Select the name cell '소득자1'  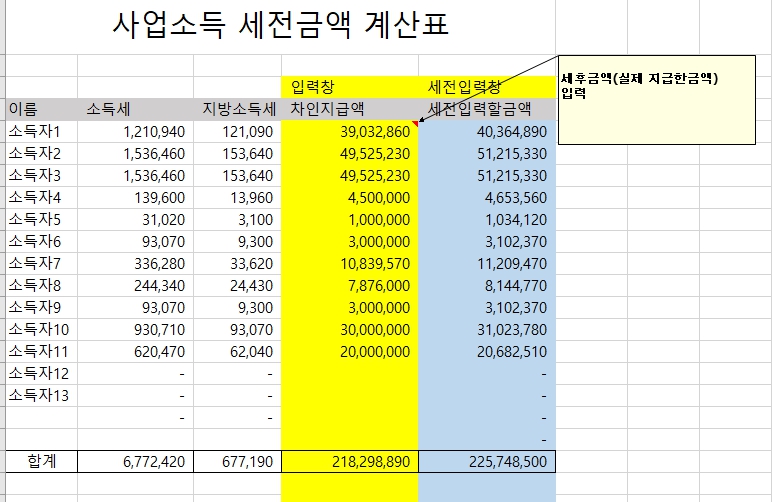(41, 131)
